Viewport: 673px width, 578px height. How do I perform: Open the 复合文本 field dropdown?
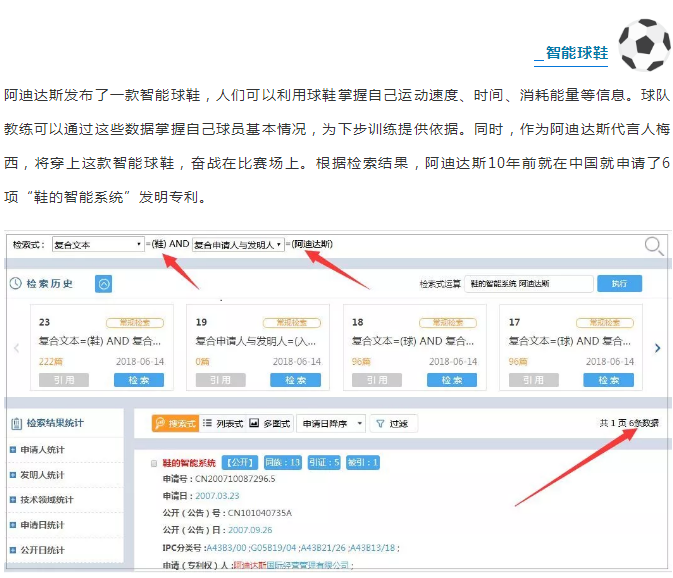pyautogui.click(x=98, y=245)
